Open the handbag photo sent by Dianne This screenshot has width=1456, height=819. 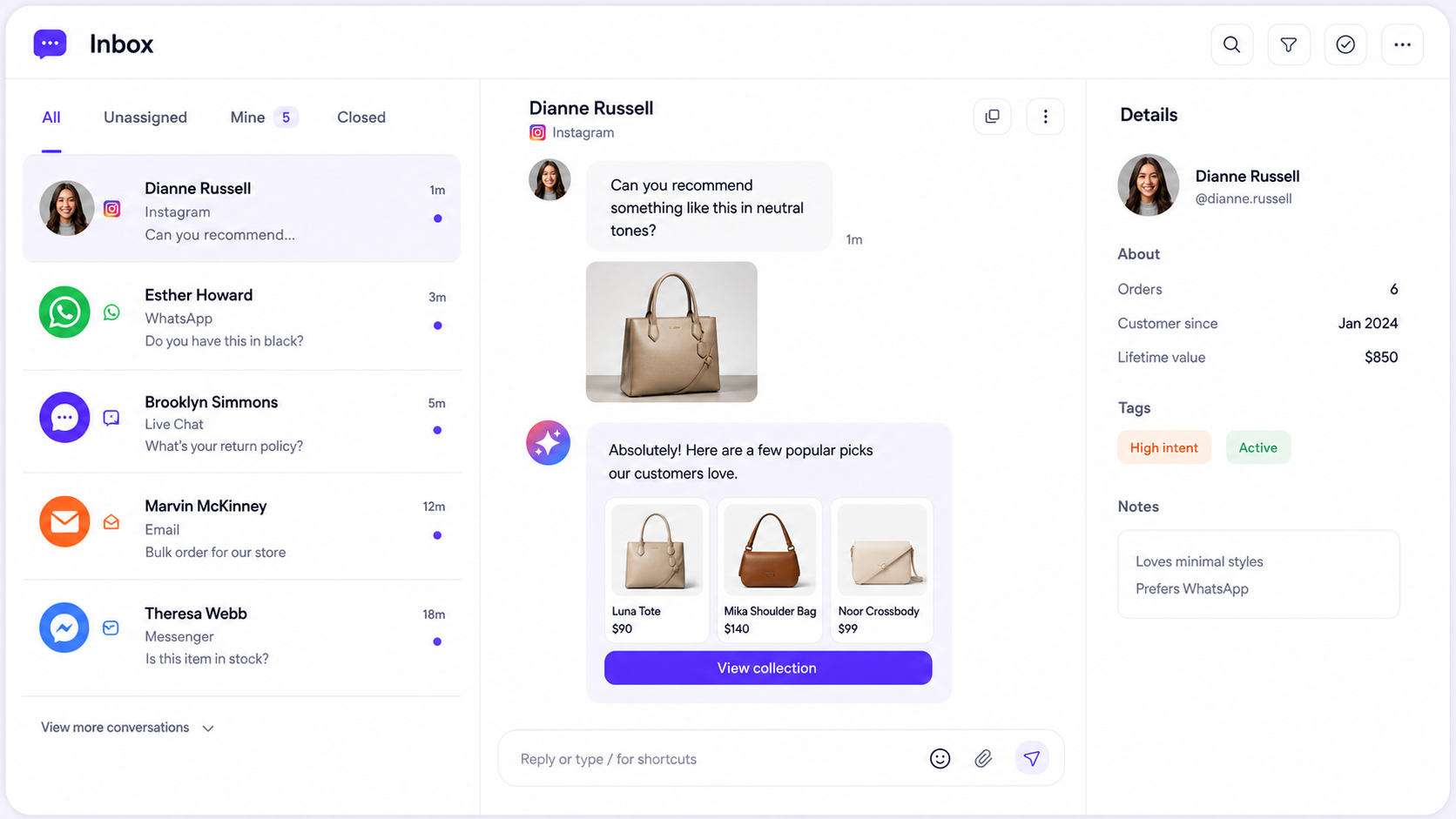pyautogui.click(x=671, y=332)
